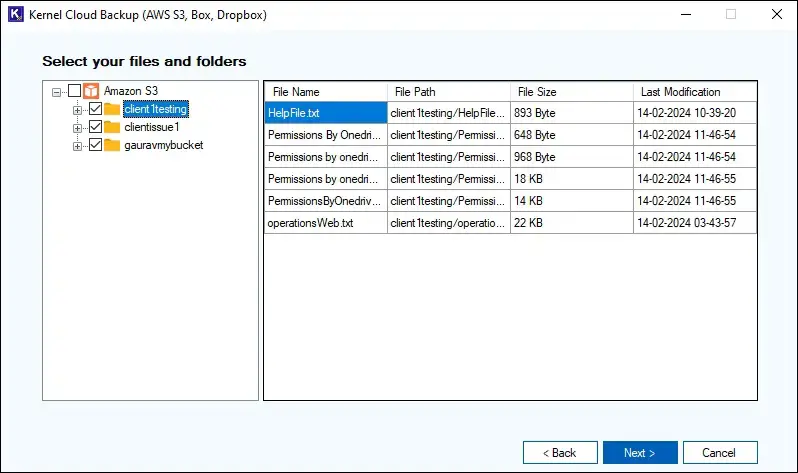Select the Amazon S3 tree label
798x473 pixels.
pyautogui.click(x=131, y=91)
